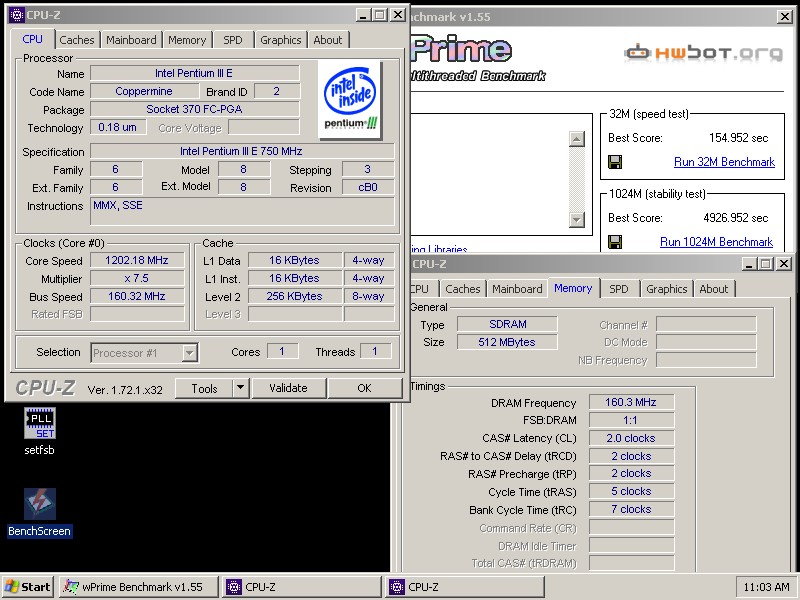
Task: Click the Multiplier value x 7.5
Action: 137,279
